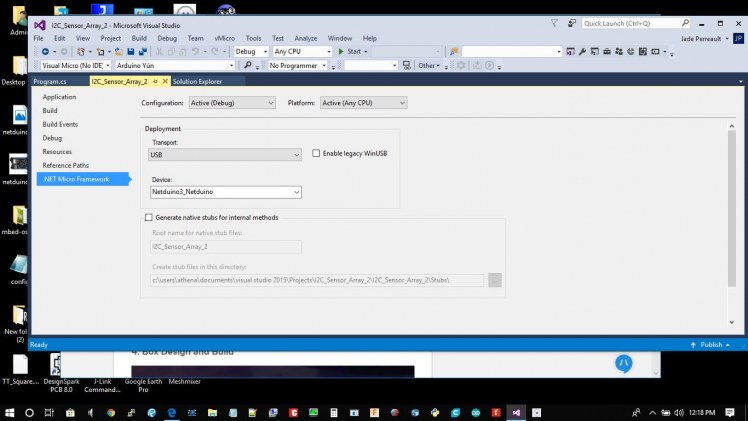This screenshot has height=421, width=748.
Task: Click the feedback icon near Quick Launch
Action: [x=572, y=23]
